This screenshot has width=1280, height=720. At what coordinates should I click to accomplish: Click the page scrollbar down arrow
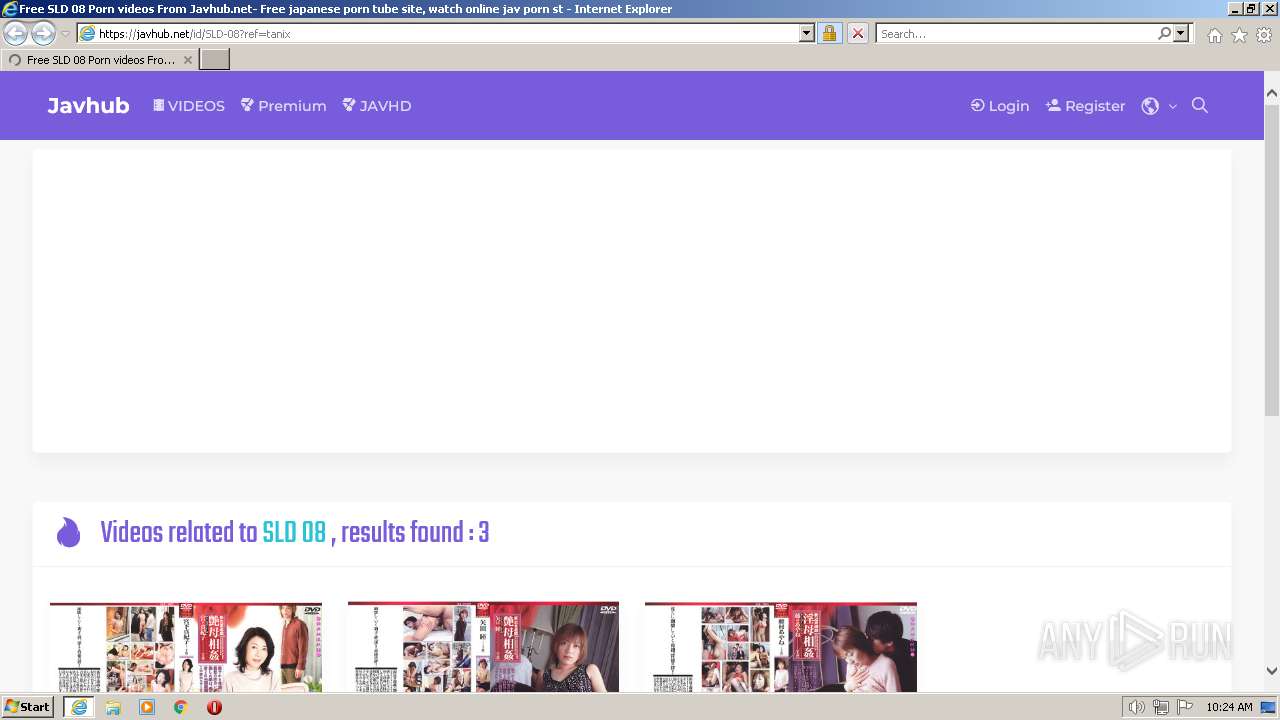tap(1272, 671)
